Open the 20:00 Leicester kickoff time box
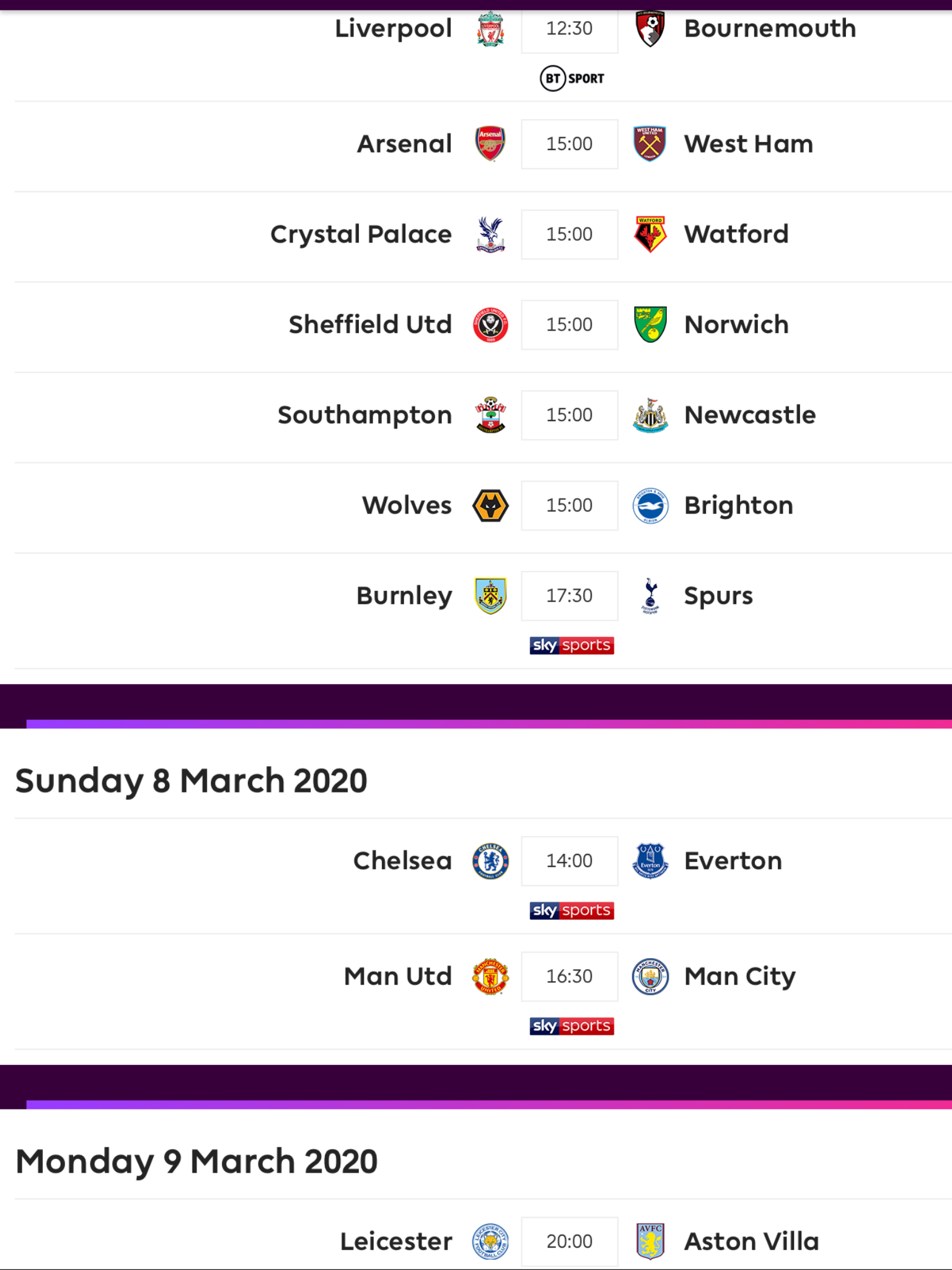The height and width of the screenshot is (1270, 952). (570, 1241)
